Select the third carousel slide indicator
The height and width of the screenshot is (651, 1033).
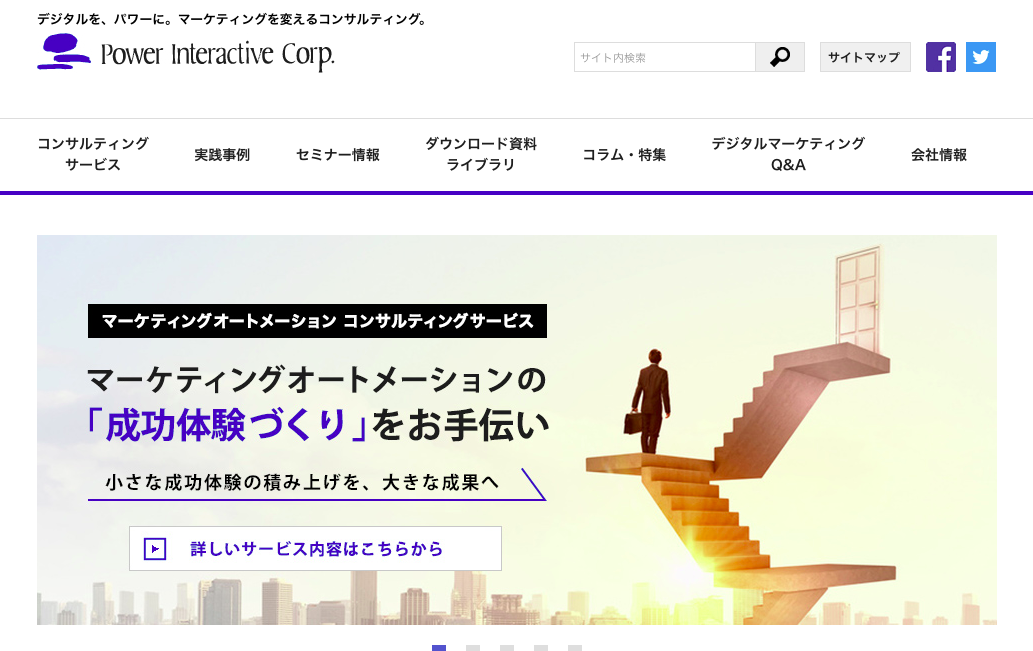point(507,648)
